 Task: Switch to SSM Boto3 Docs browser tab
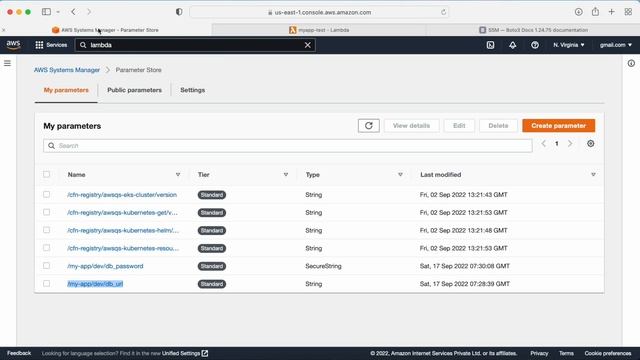point(533,30)
